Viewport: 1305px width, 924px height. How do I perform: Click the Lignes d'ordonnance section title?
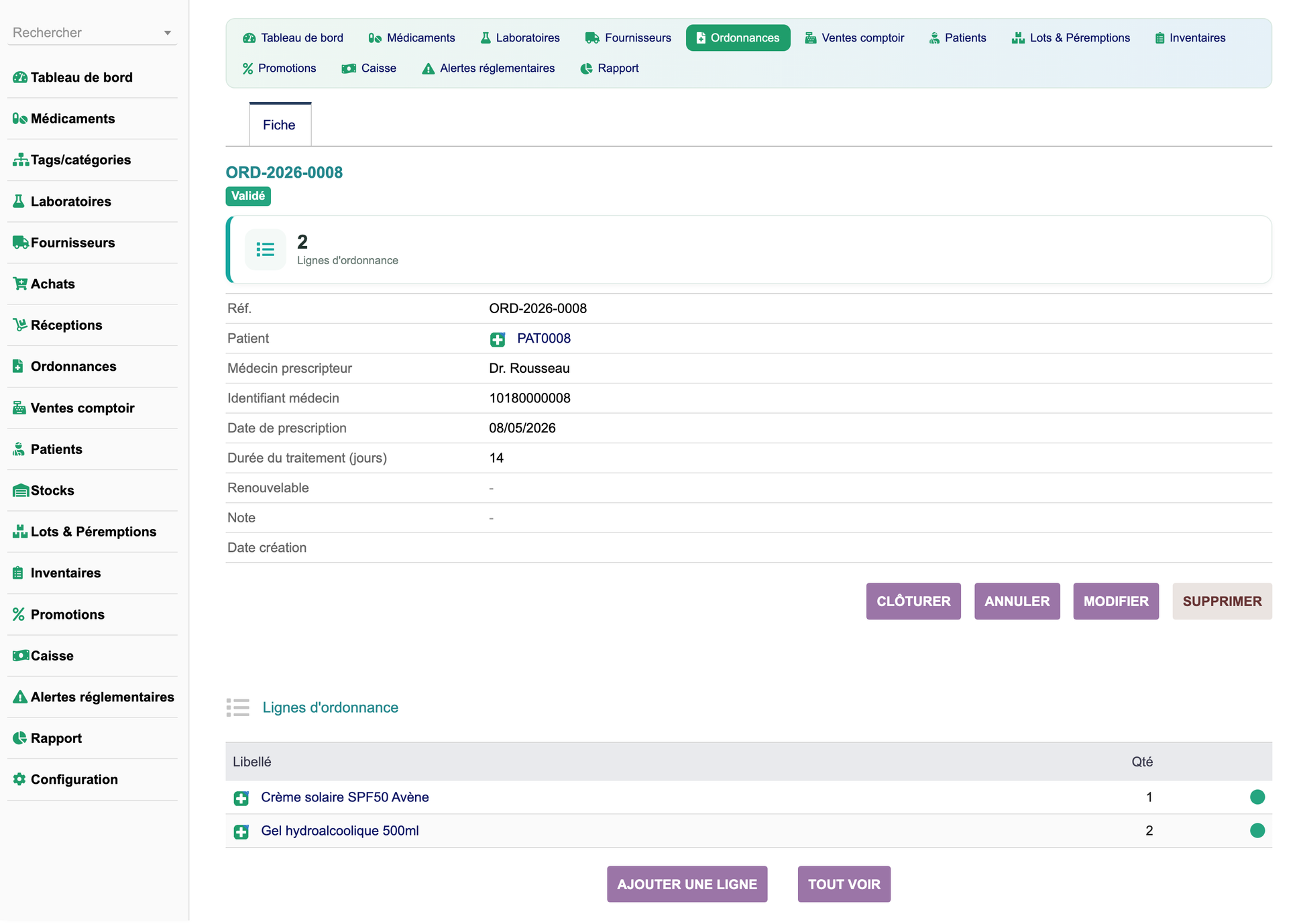(331, 708)
